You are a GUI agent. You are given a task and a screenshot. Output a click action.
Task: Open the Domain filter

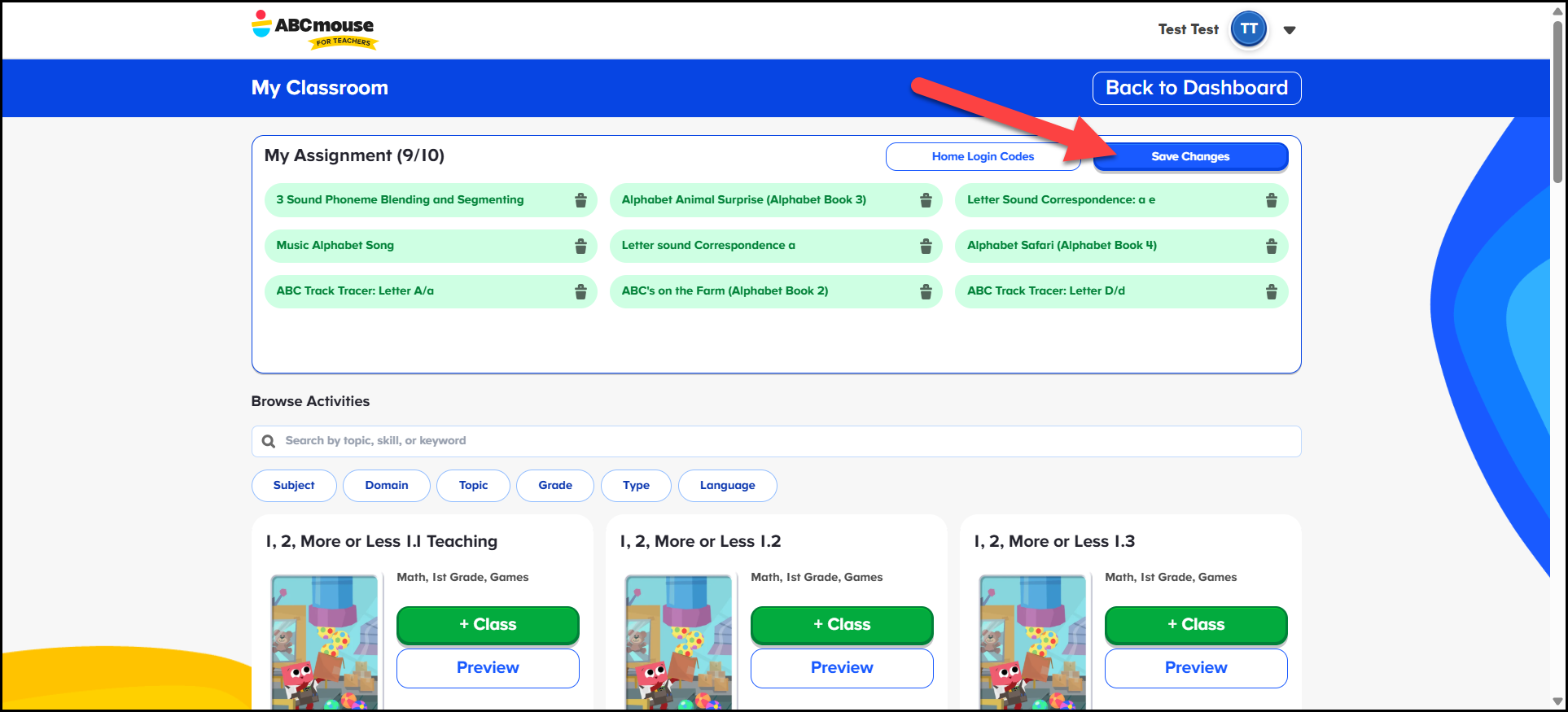[387, 486]
